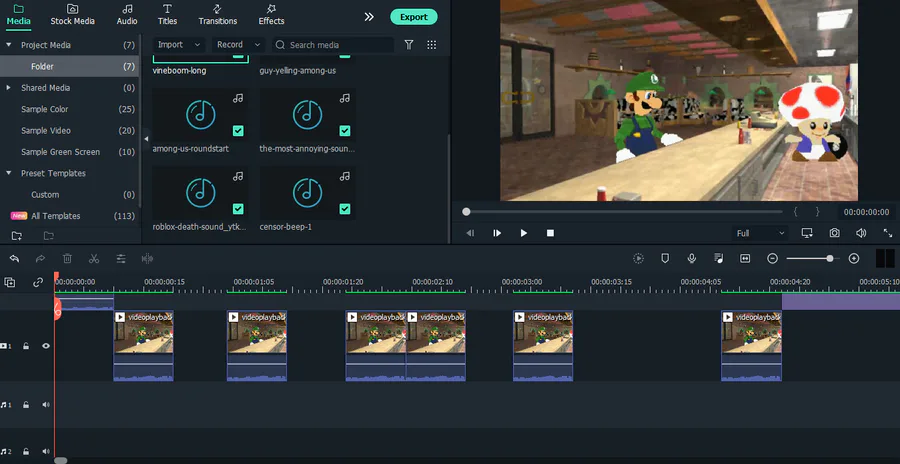Image resolution: width=900 pixels, height=464 pixels.
Task: Collapse the Project Media tree
Action: (x=9, y=45)
